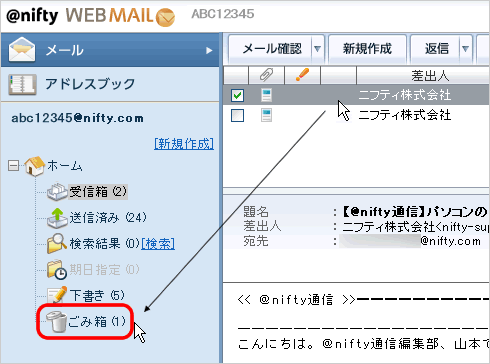Image resolution: width=490 pixels, height=364 pixels.
Task: Collapse the ホーム folder tree
Action: [x=13, y=166]
